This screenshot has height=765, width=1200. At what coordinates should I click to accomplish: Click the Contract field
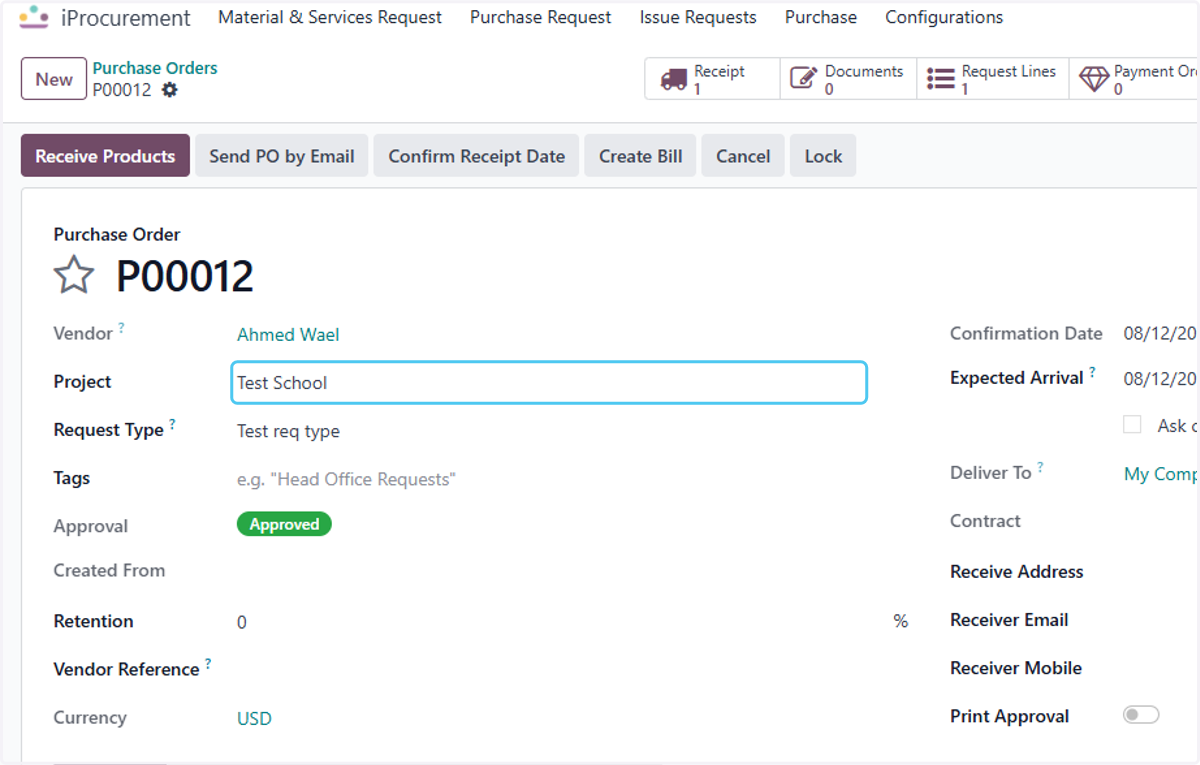[1160, 521]
